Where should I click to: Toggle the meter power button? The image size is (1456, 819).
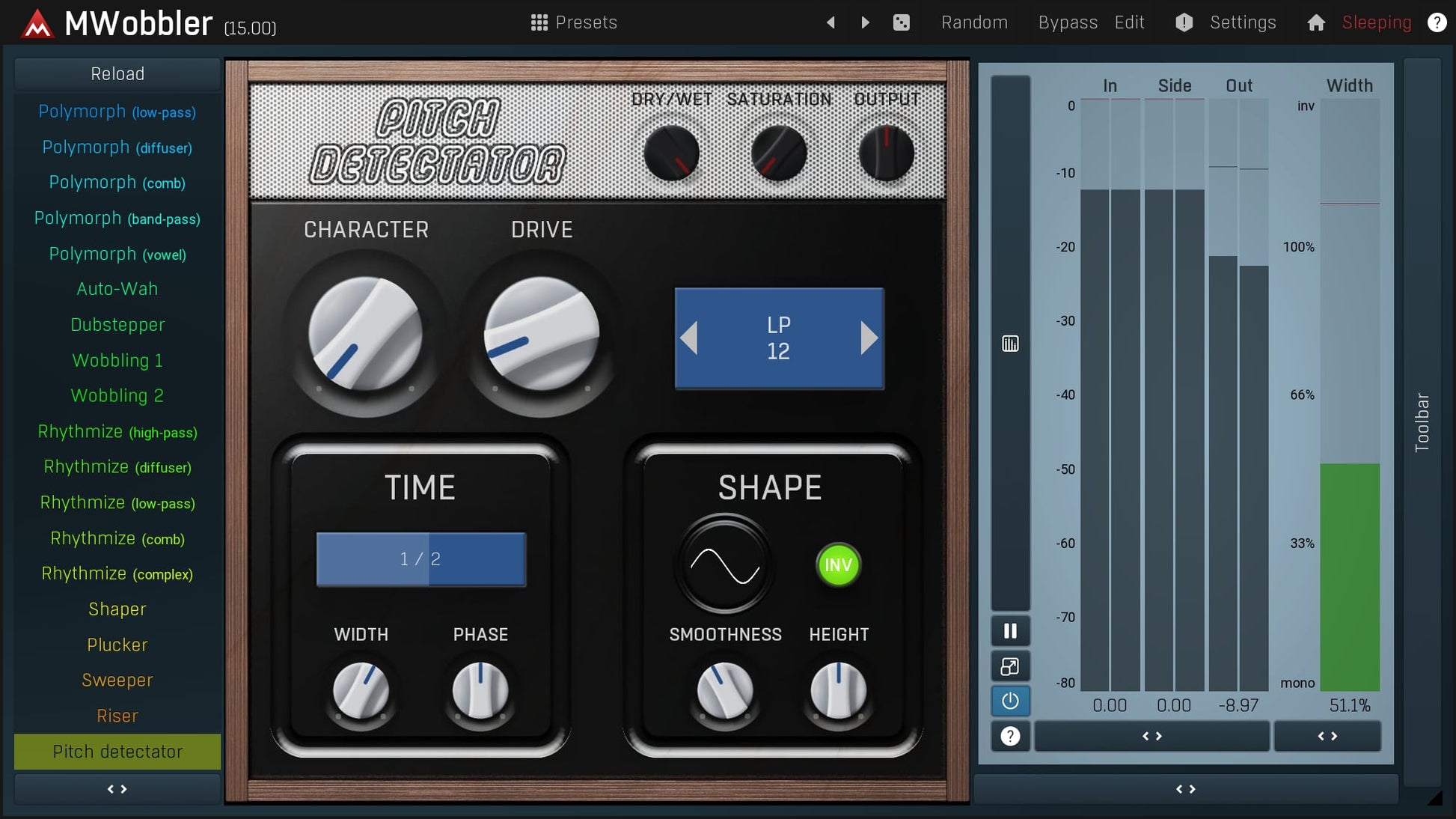(x=1010, y=701)
